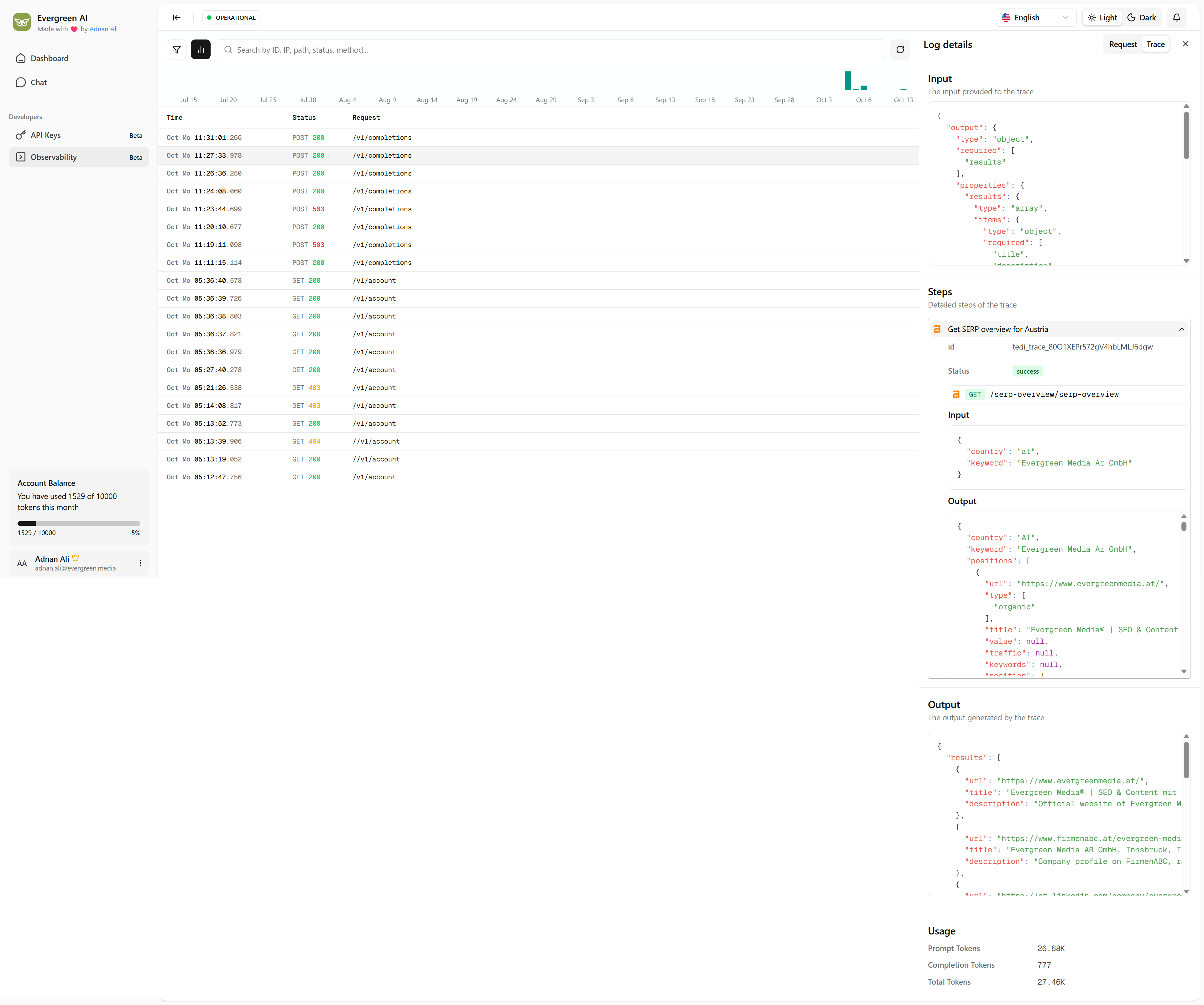Focus the log search input field
Viewport: 1204px width, 1005px height.
550,50
